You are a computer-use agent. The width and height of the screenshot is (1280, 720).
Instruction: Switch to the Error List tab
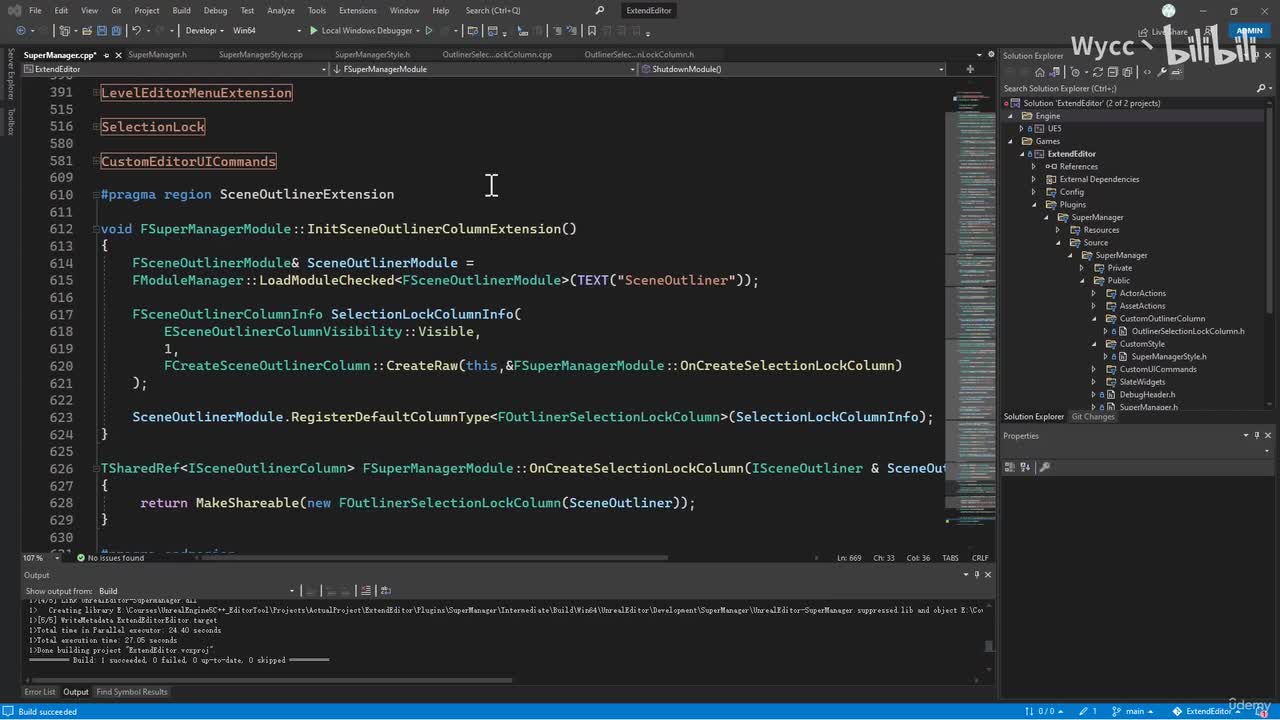click(40, 692)
